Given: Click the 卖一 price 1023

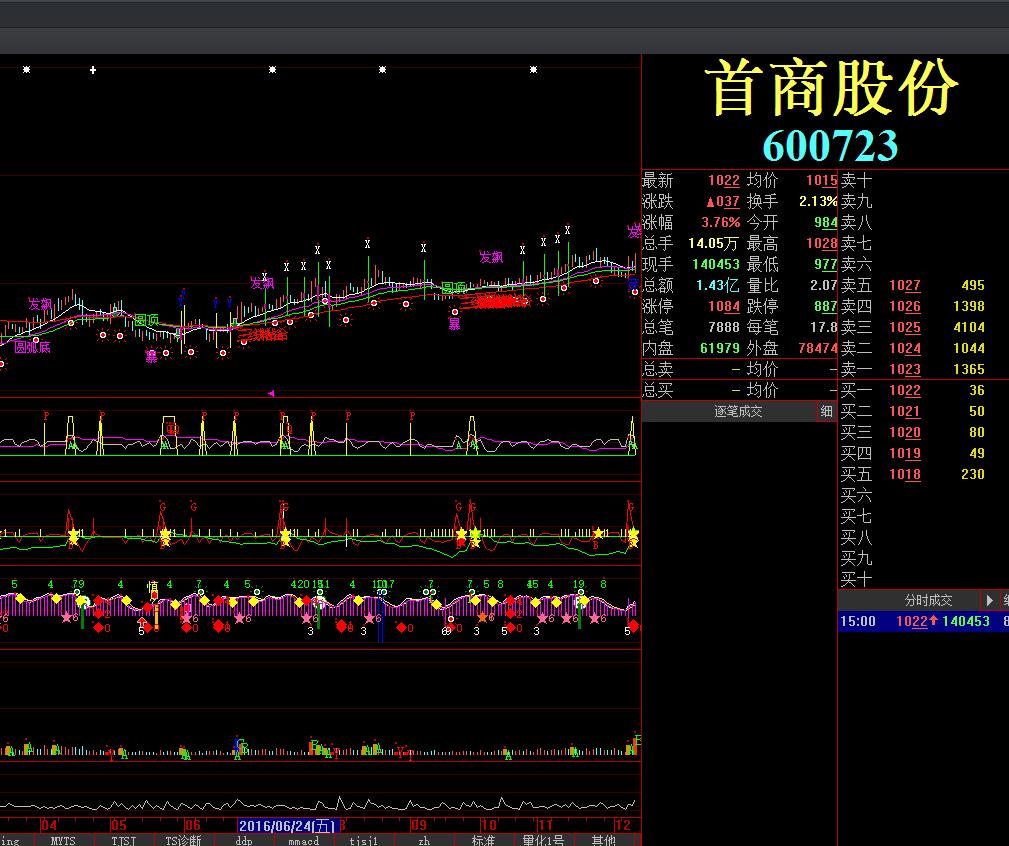Looking at the screenshot, I should [x=905, y=369].
